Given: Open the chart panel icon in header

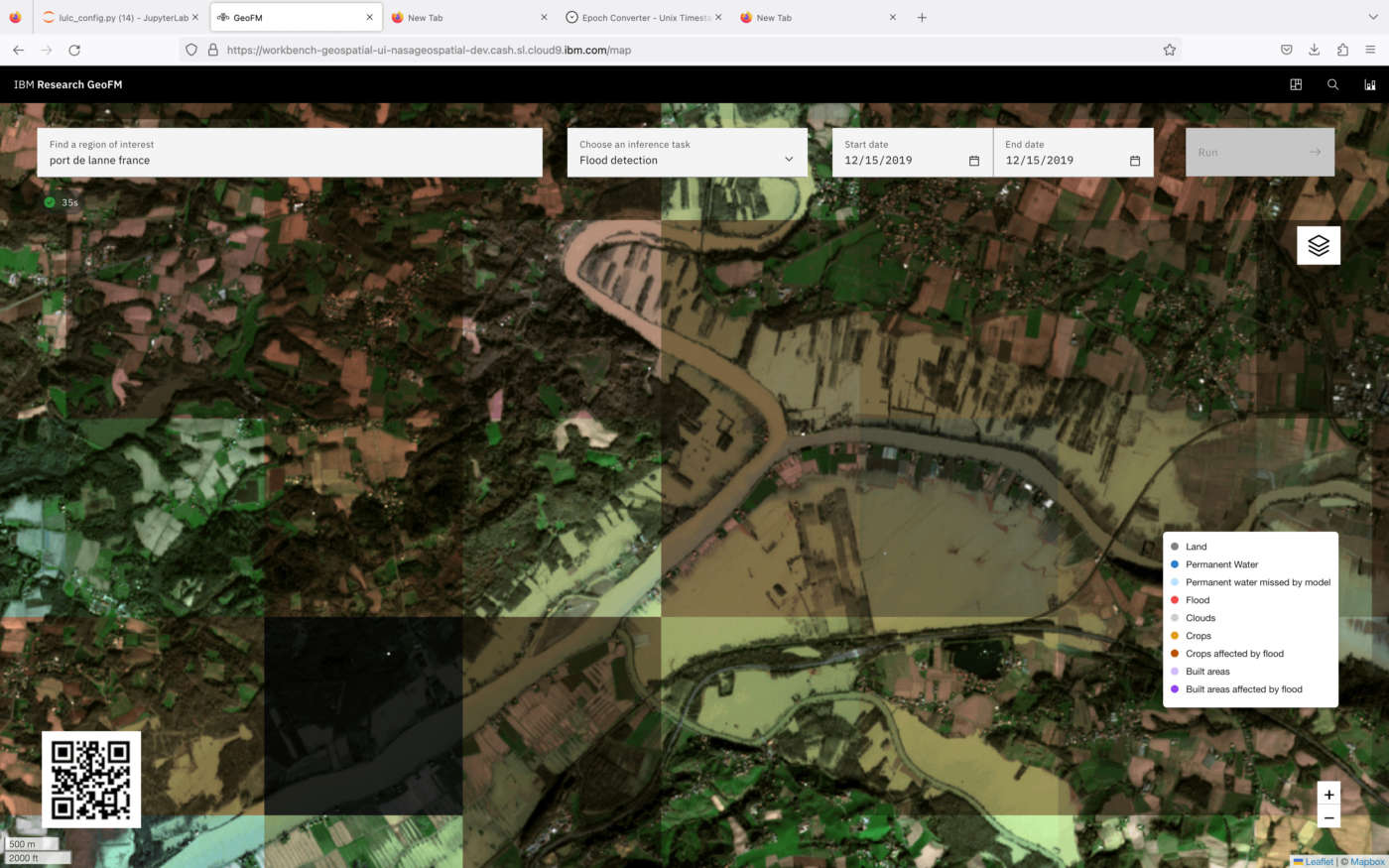Looking at the screenshot, I should tap(1369, 84).
